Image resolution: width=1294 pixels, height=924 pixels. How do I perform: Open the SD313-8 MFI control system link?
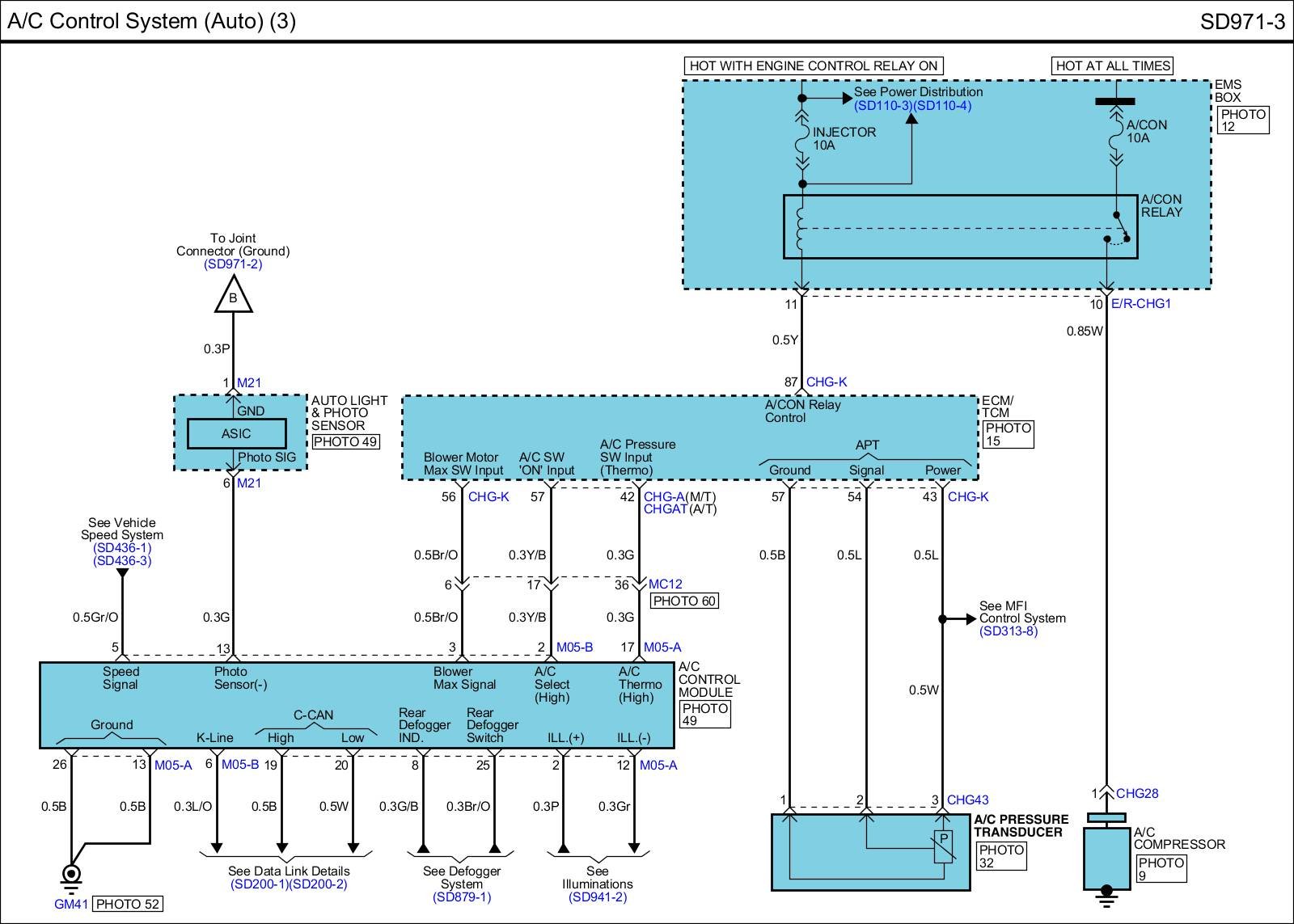point(1008,631)
